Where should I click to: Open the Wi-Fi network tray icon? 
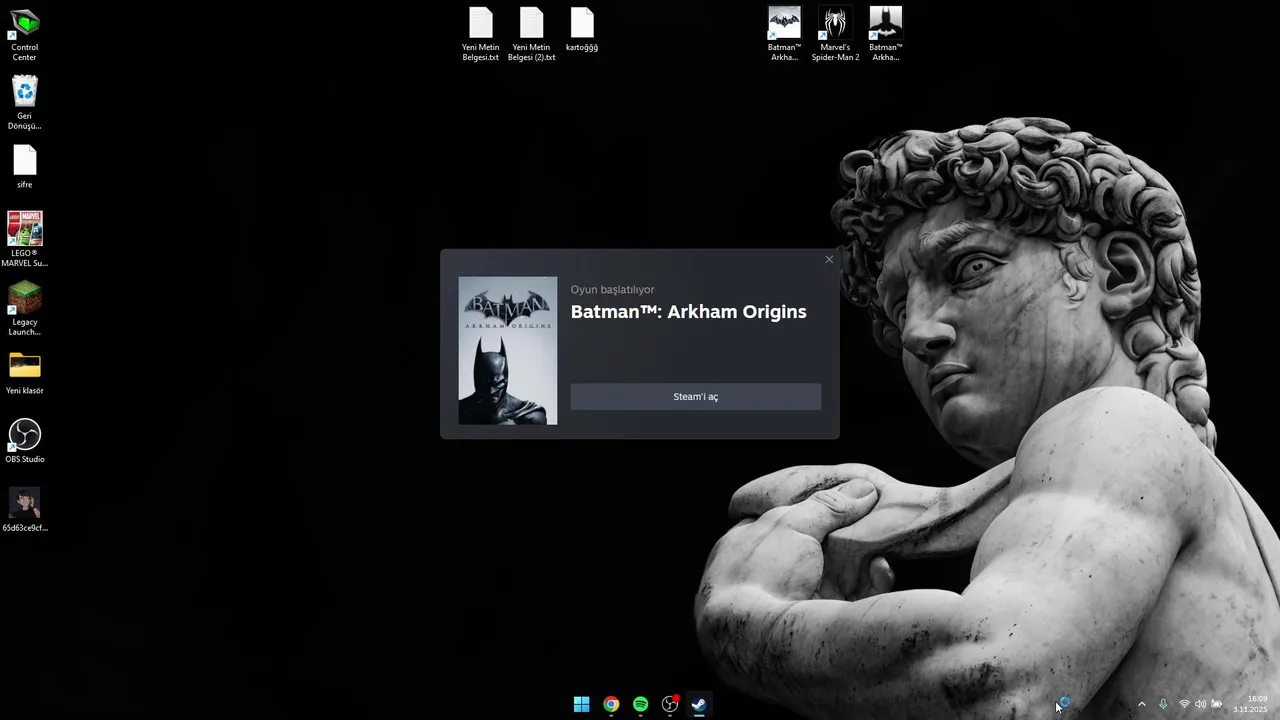(1184, 704)
